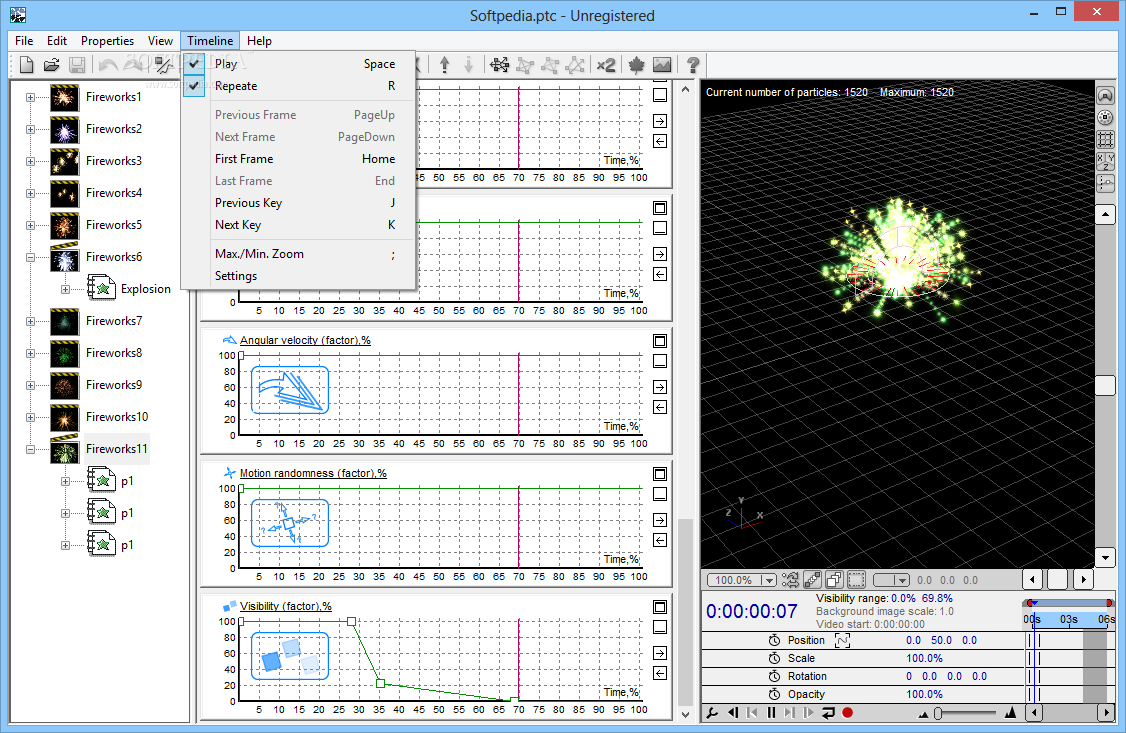Step back one frame in playback bar
The width and height of the screenshot is (1126, 733).
pyautogui.click(x=733, y=713)
